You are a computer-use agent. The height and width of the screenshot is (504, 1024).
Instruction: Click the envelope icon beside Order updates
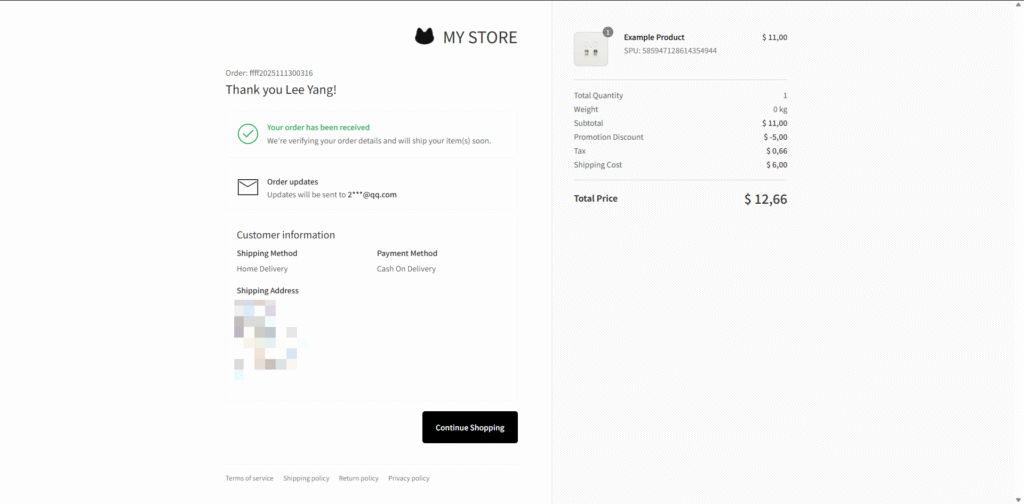[247, 187]
